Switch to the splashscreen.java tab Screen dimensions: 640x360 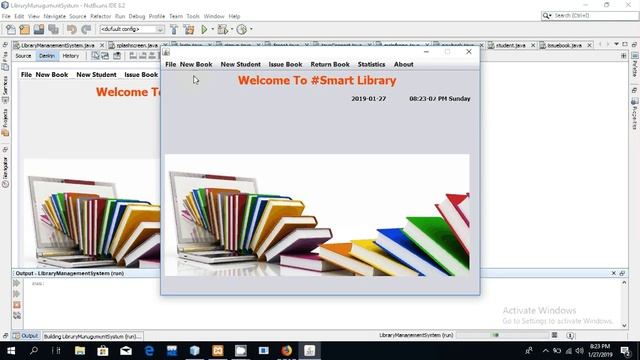click(137, 45)
